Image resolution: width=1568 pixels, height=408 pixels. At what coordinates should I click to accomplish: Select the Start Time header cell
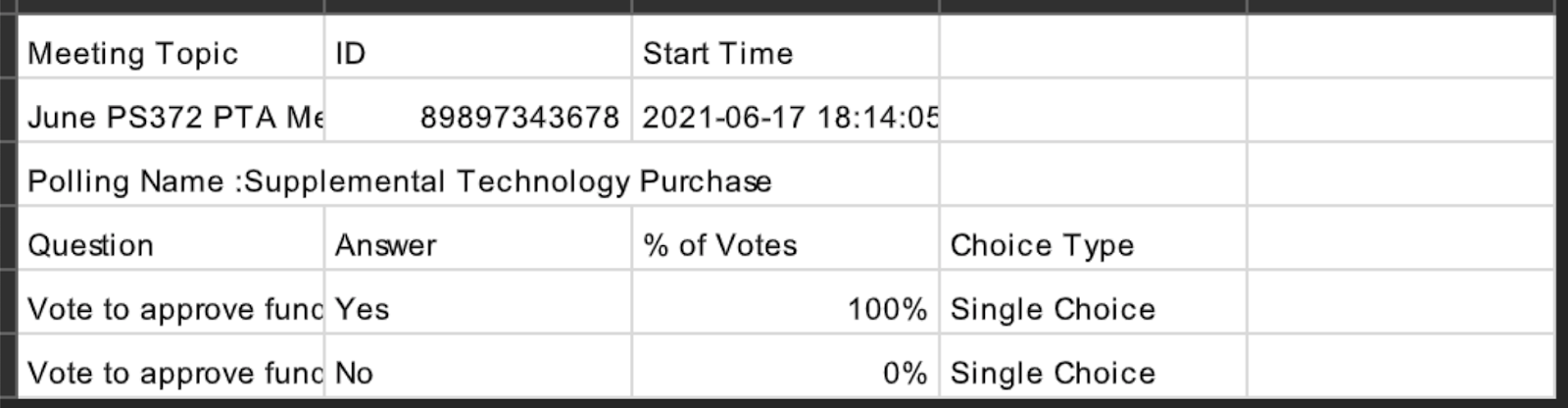point(785,46)
